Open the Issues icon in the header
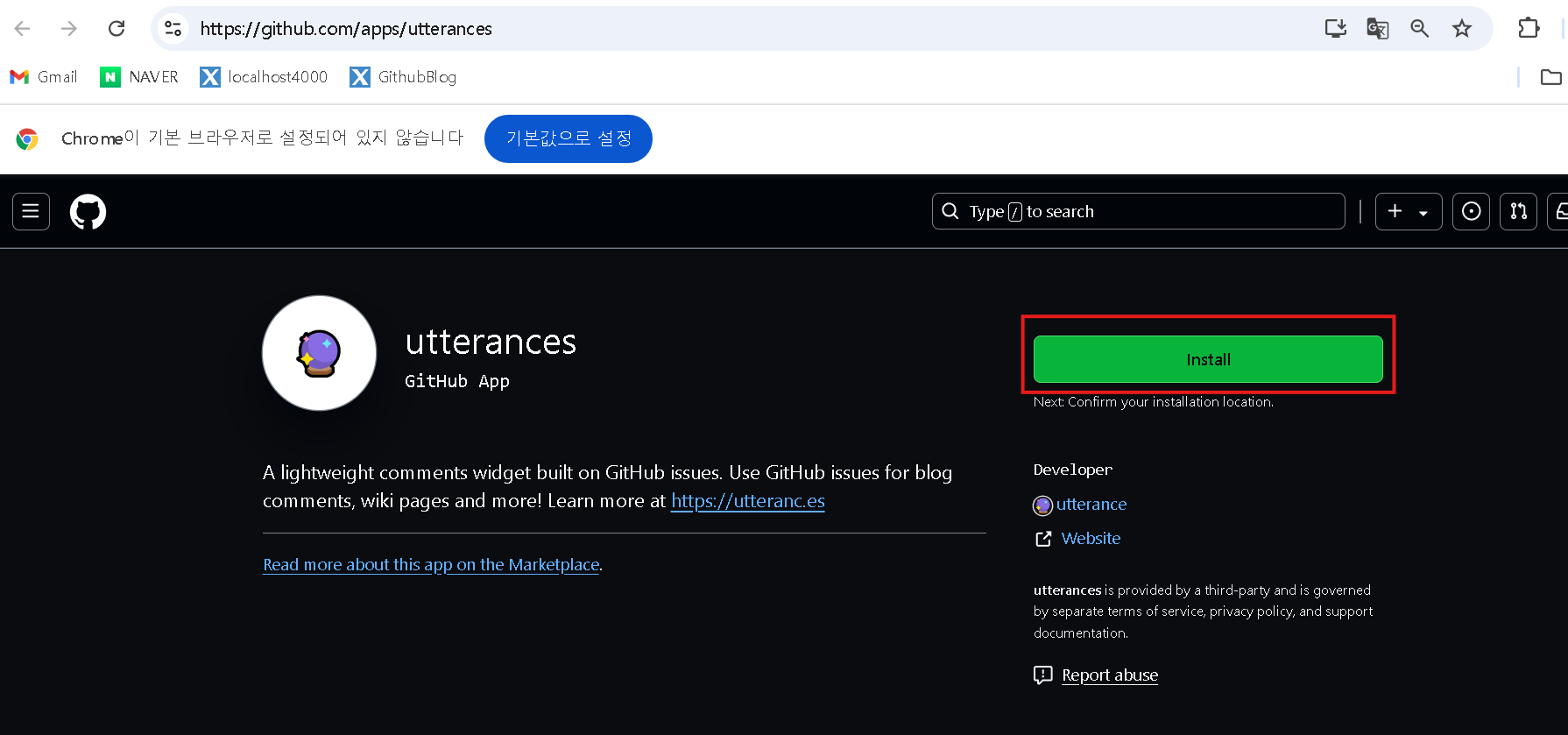The height and width of the screenshot is (735, 1568). pos(1472,211)
